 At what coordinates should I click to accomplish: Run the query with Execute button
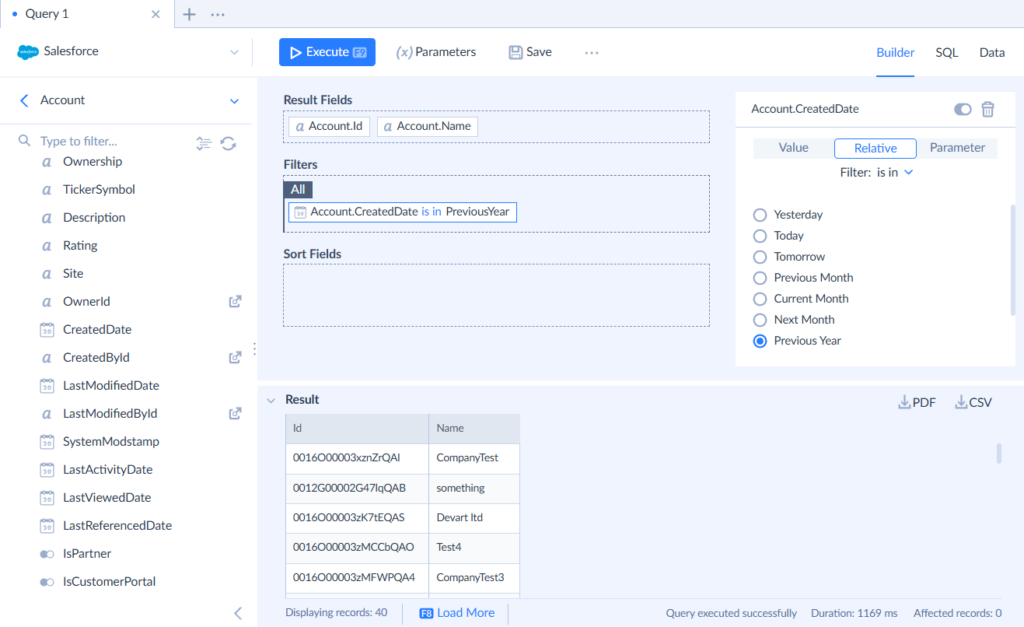327,52
